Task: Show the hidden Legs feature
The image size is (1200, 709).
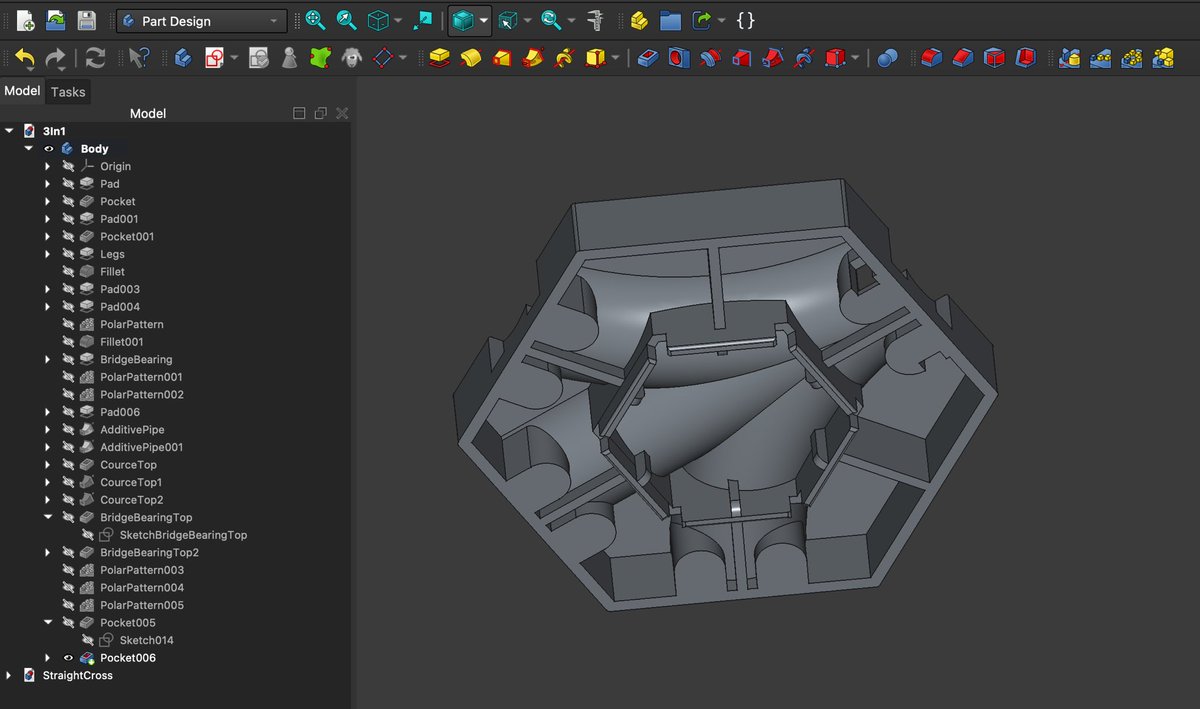Action: pos(68,254)
